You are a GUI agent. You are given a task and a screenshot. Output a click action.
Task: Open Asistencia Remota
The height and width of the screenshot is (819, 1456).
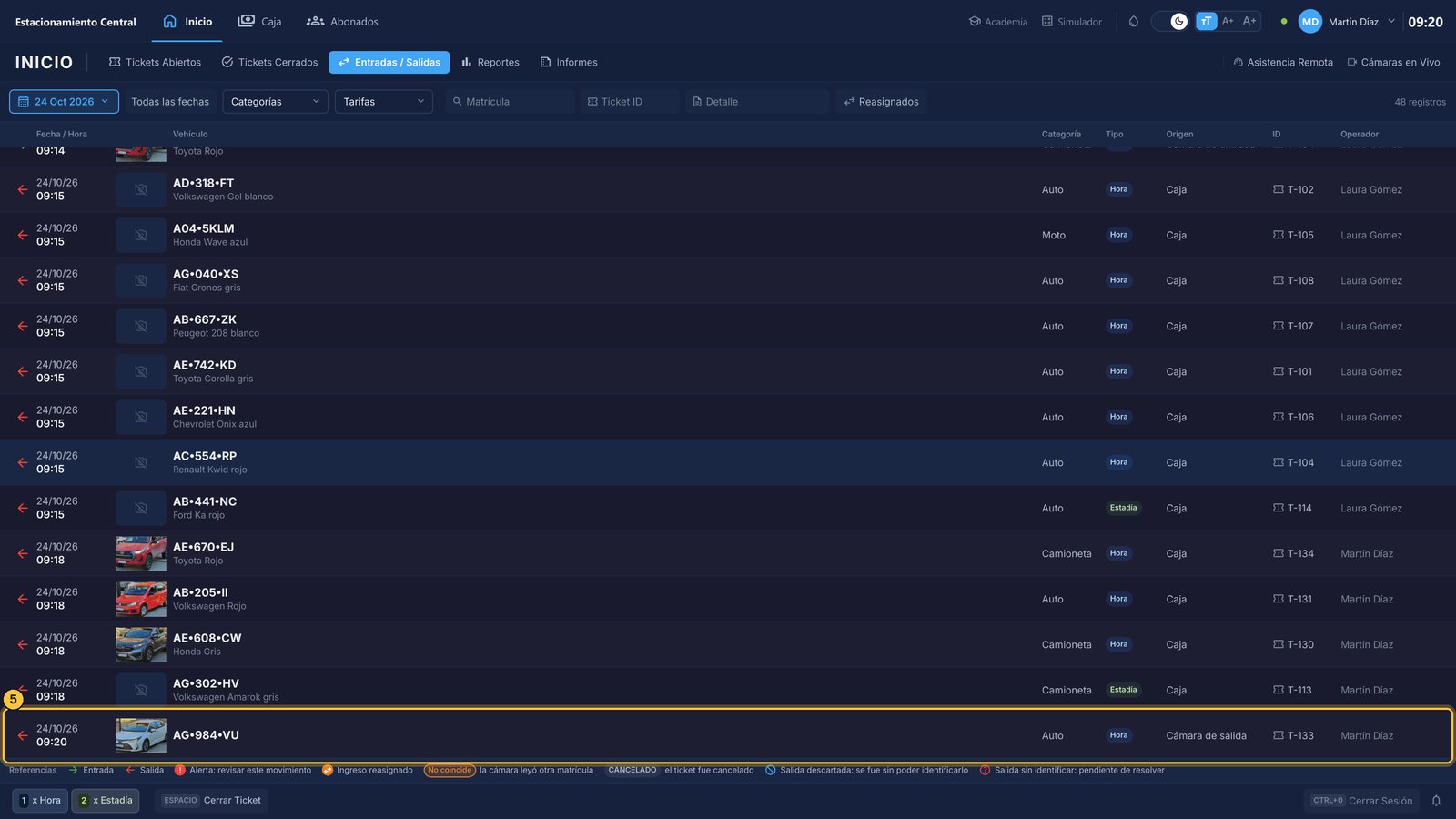[x=1283, y=62]
